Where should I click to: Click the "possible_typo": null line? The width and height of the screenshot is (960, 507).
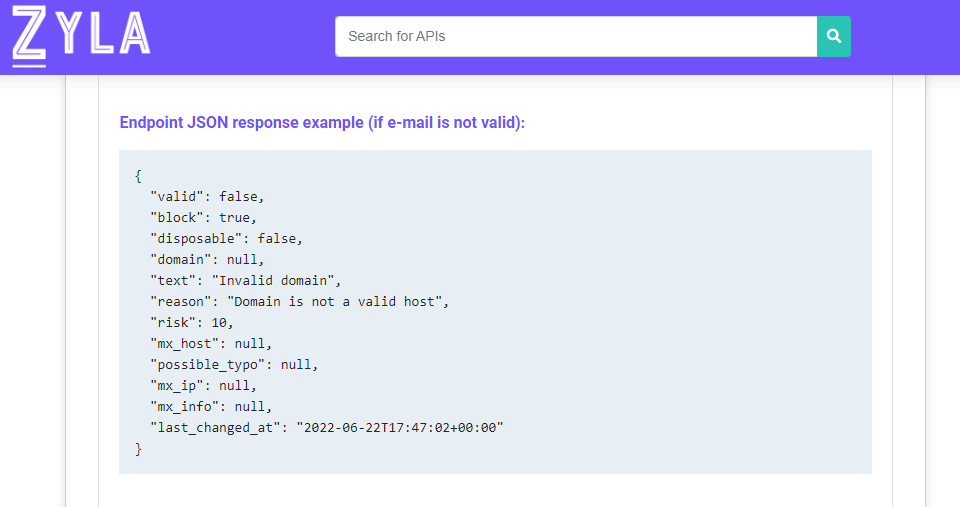pyautogui.click(x=234, y=364)
